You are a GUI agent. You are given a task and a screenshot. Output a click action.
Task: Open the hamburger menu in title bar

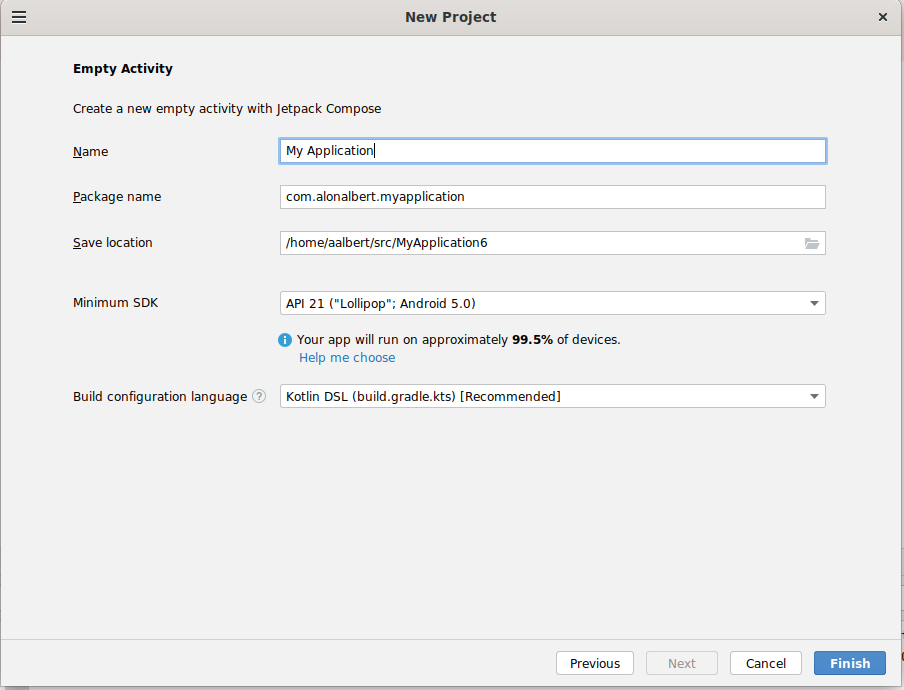point(19,17)
